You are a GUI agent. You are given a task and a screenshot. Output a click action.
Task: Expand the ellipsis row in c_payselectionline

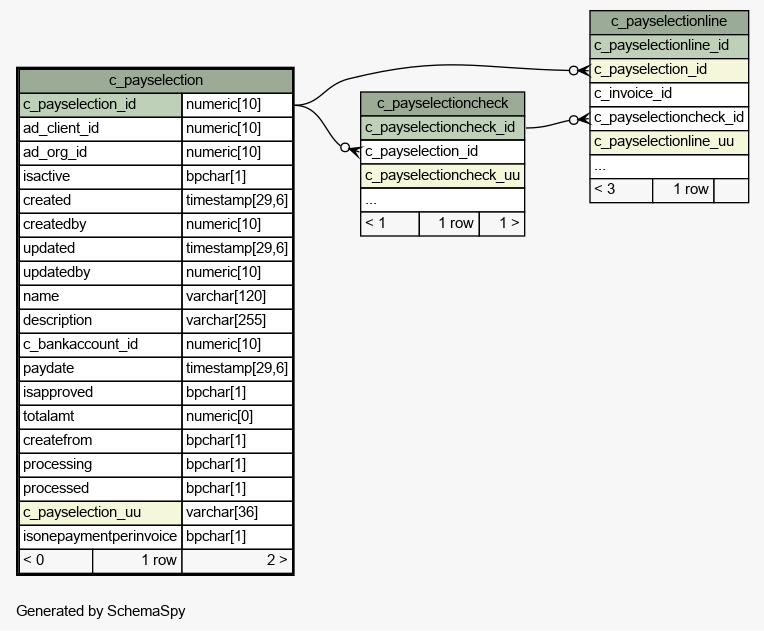pyautogui.click(x=668, y=165)
